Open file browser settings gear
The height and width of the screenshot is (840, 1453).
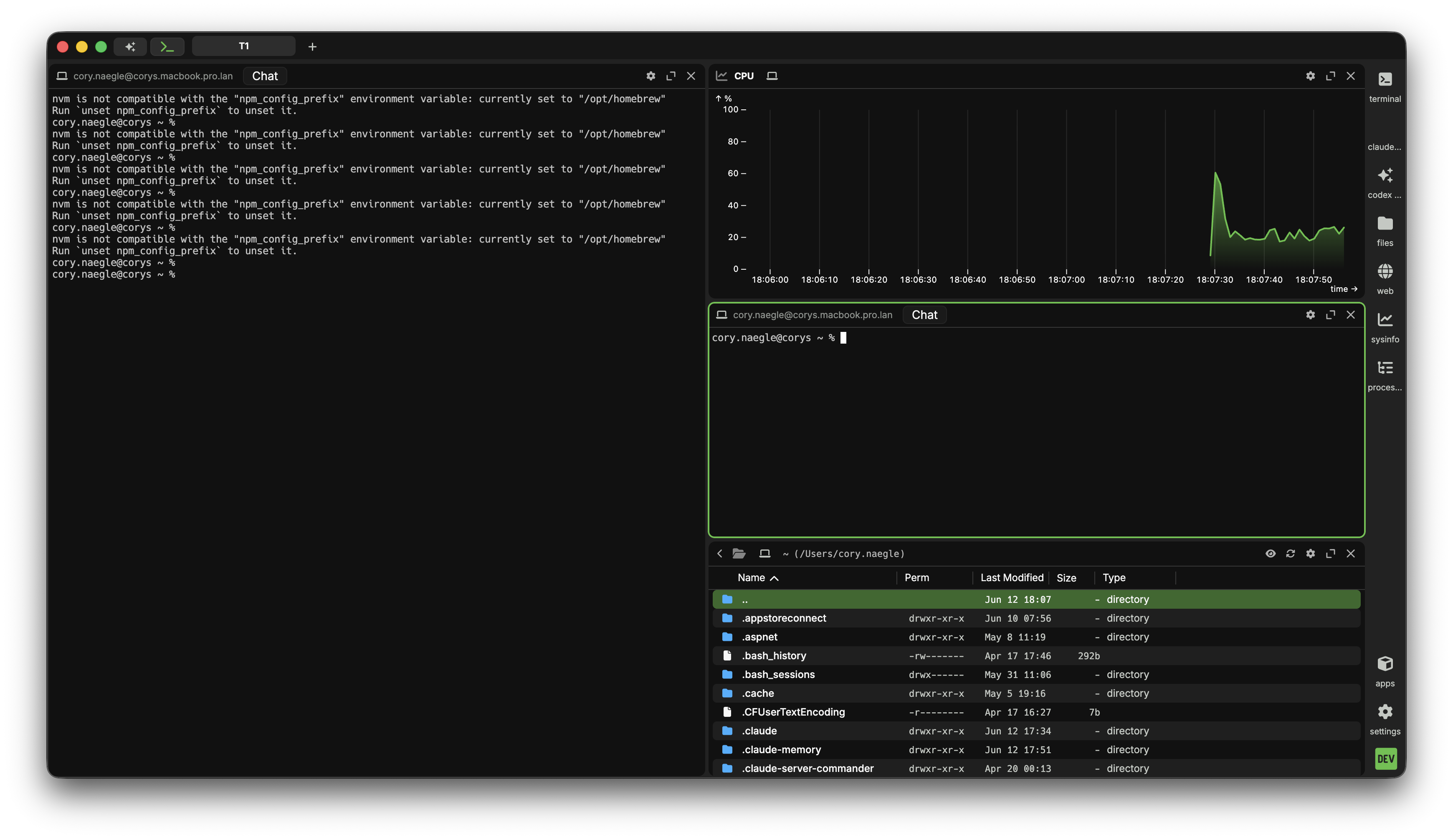click(x=1310, y=554)
